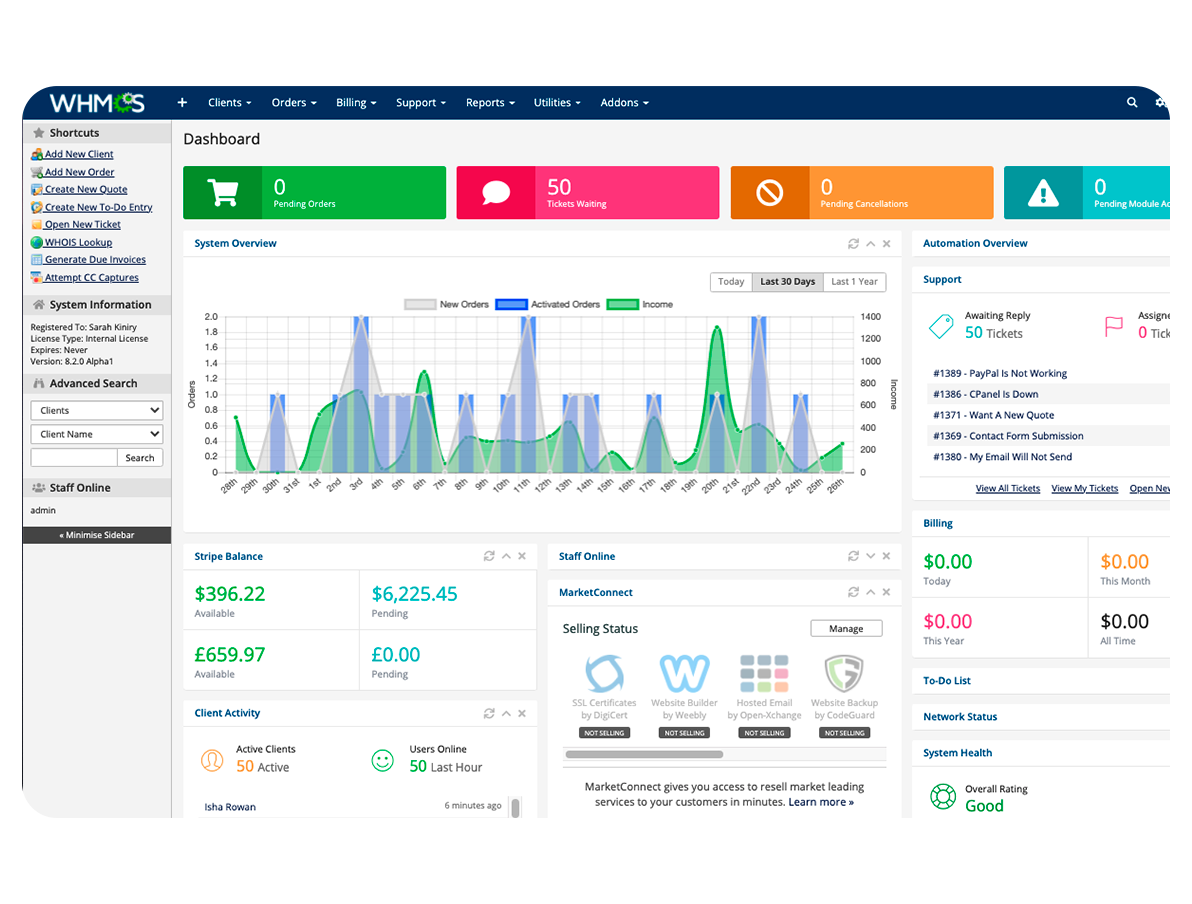Viewport: 1192px width, 904px height.
Task: Open the Utilities menu
Action: (x=556, y=102)
